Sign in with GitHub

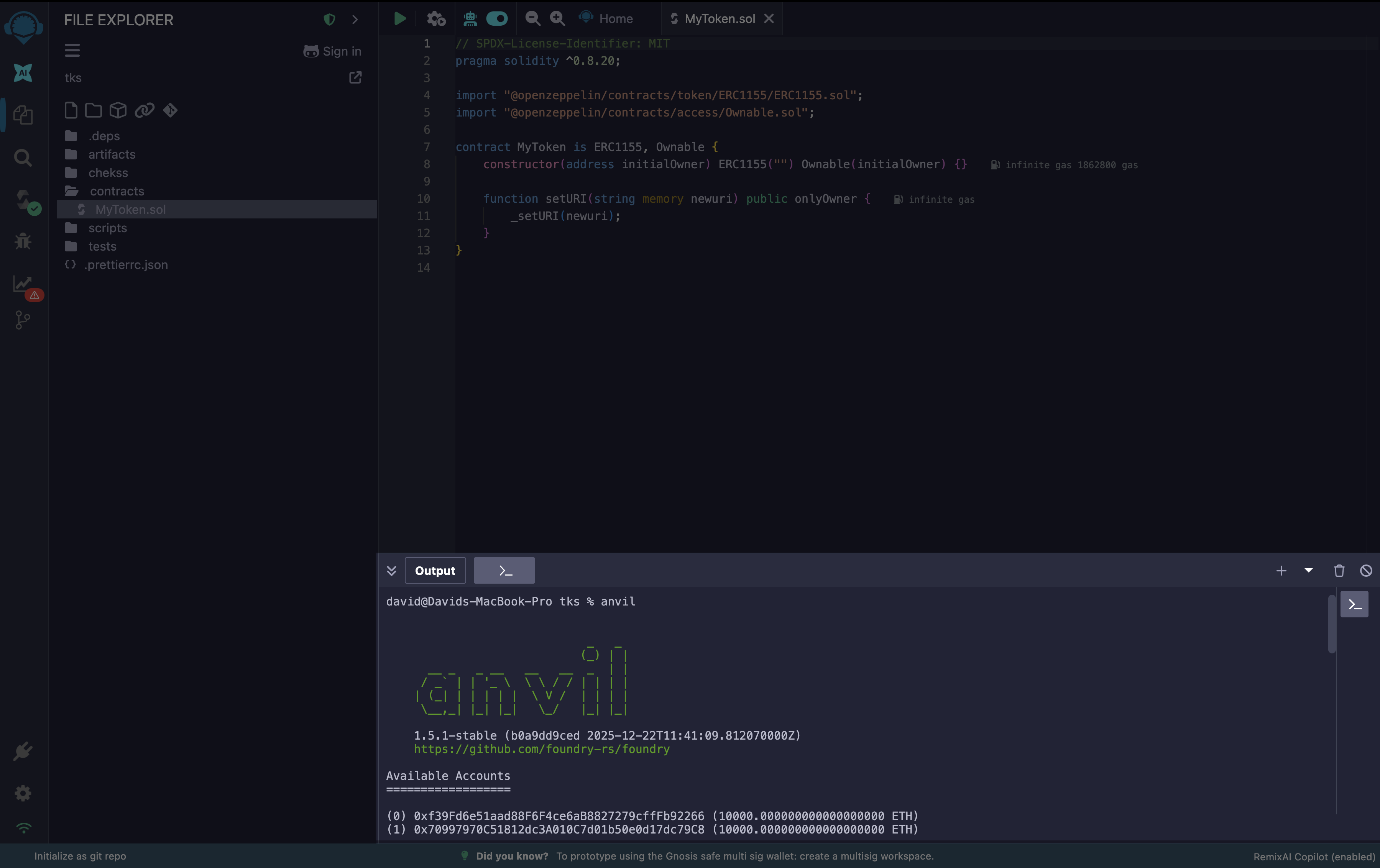coord(332,51)
